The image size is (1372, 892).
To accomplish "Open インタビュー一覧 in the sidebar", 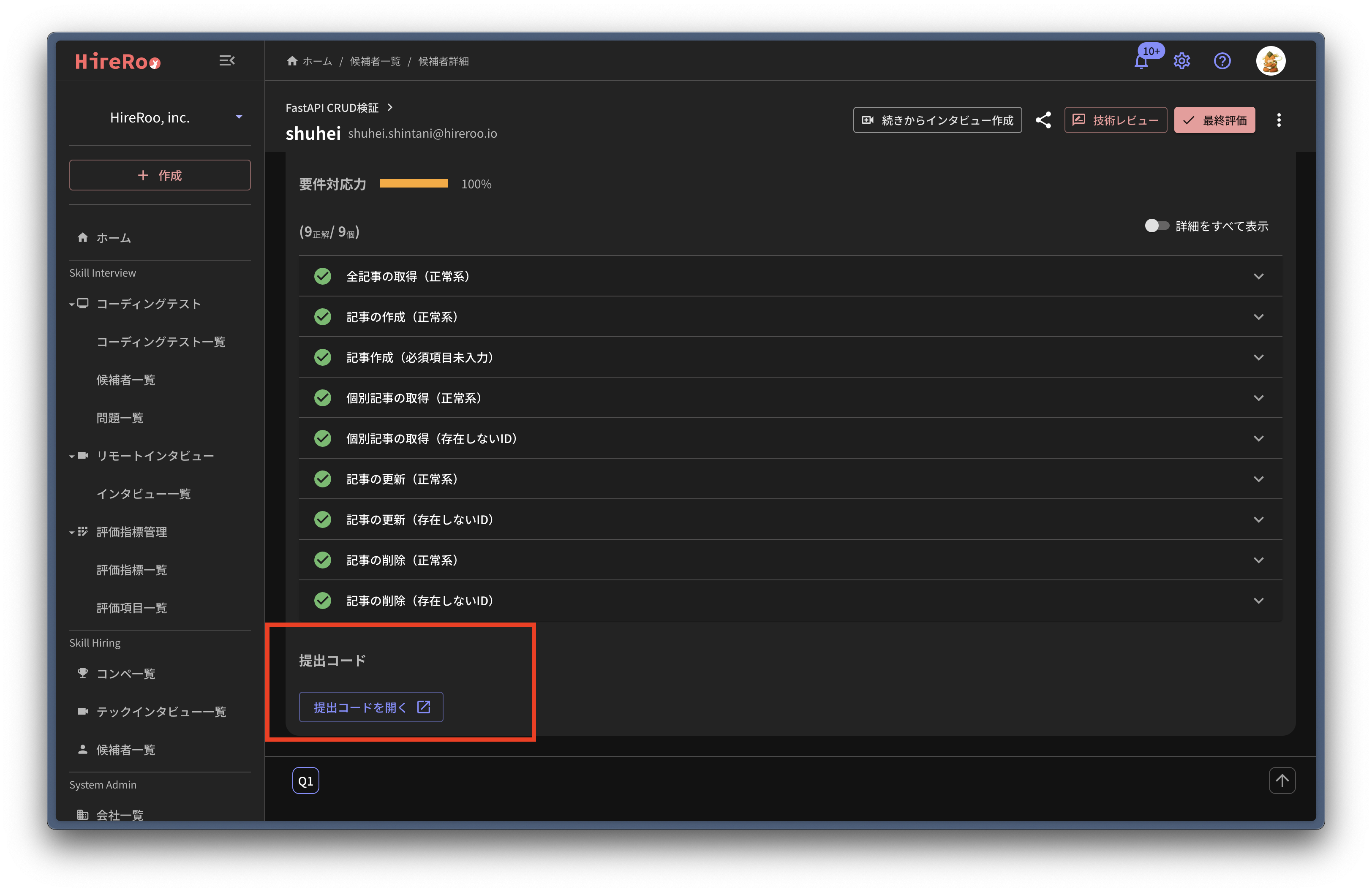I will pos(144,494).
